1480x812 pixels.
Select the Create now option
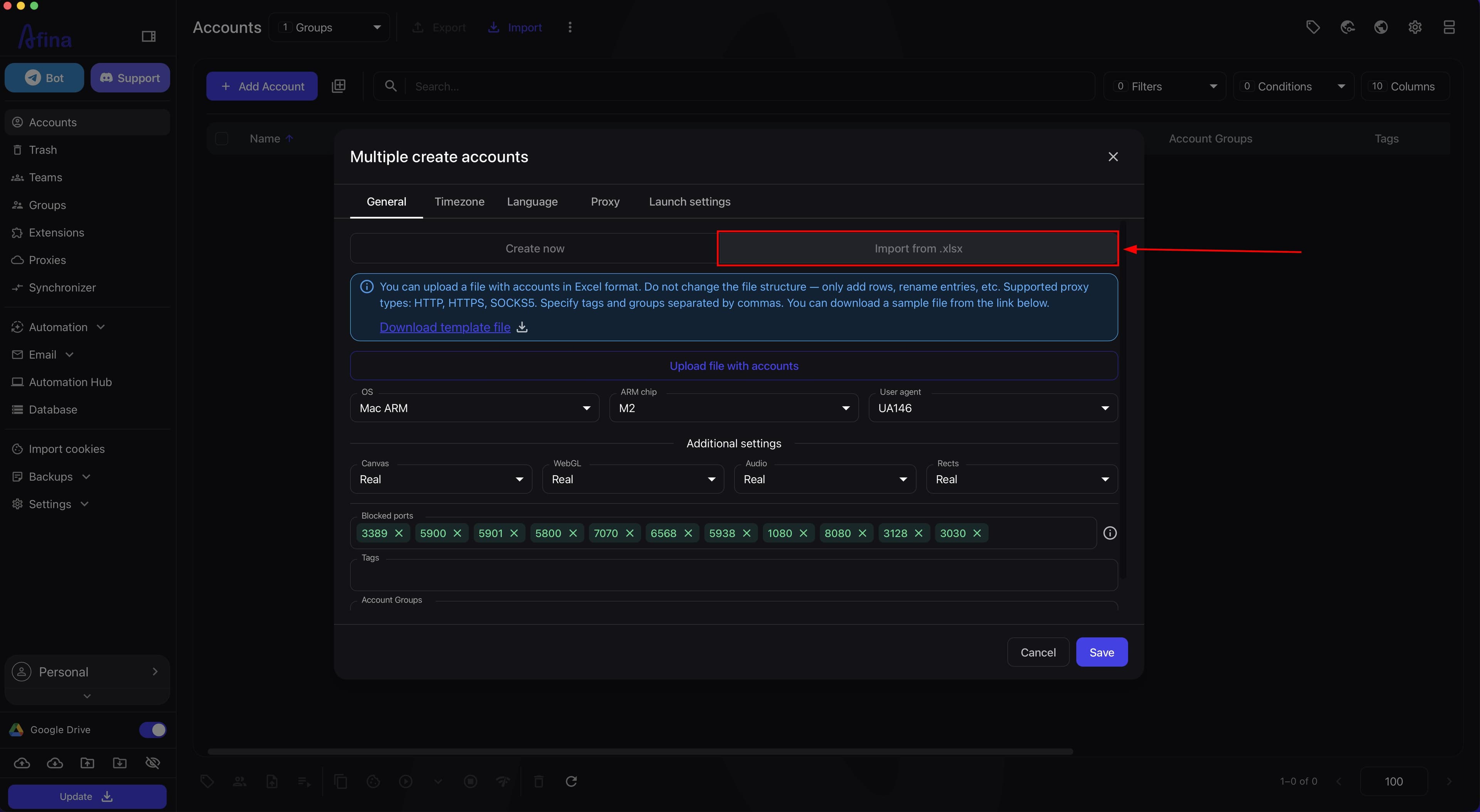click(534, 248)
